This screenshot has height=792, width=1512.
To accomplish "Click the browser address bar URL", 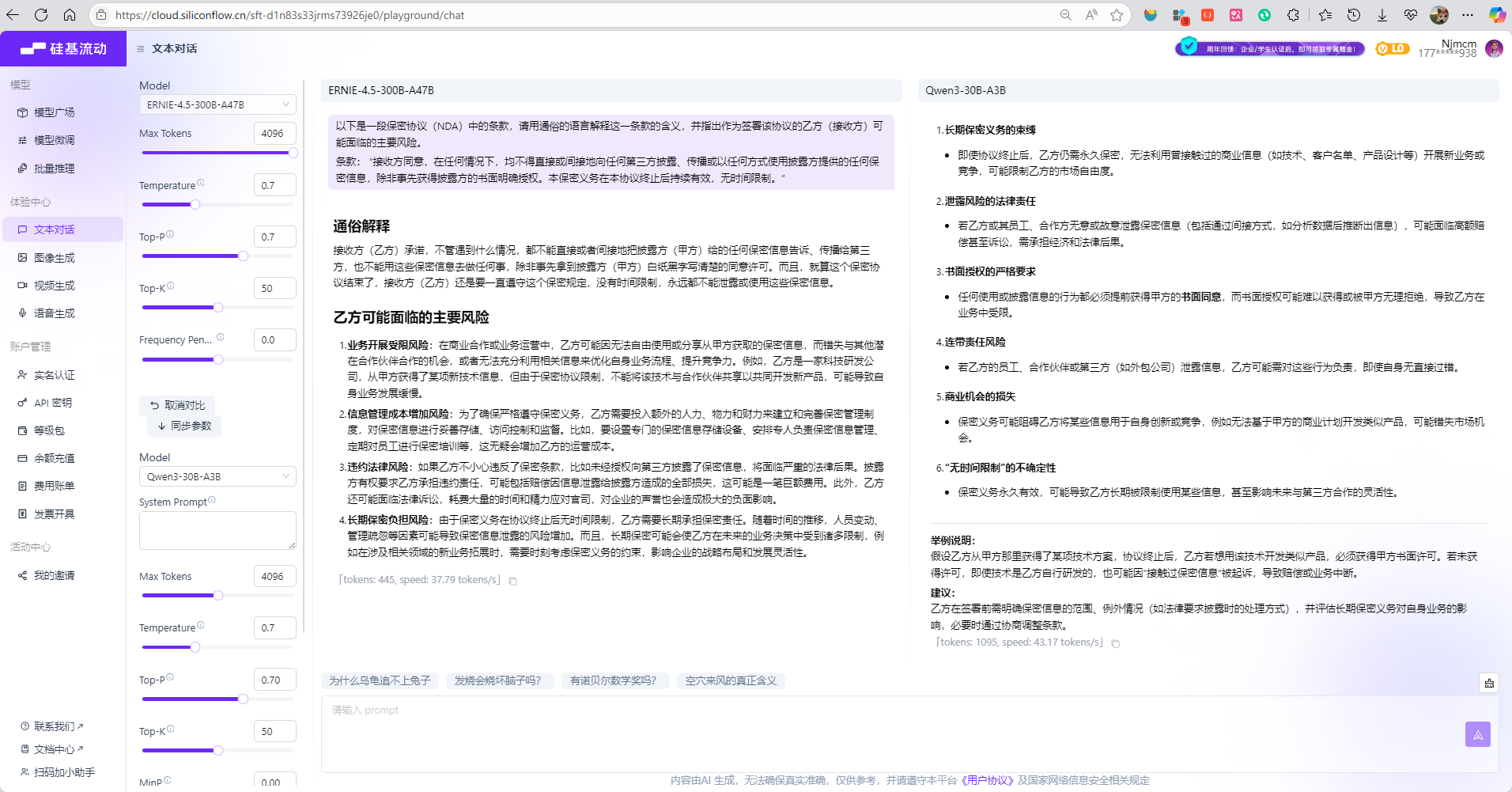I will click(x=289, y=15).
